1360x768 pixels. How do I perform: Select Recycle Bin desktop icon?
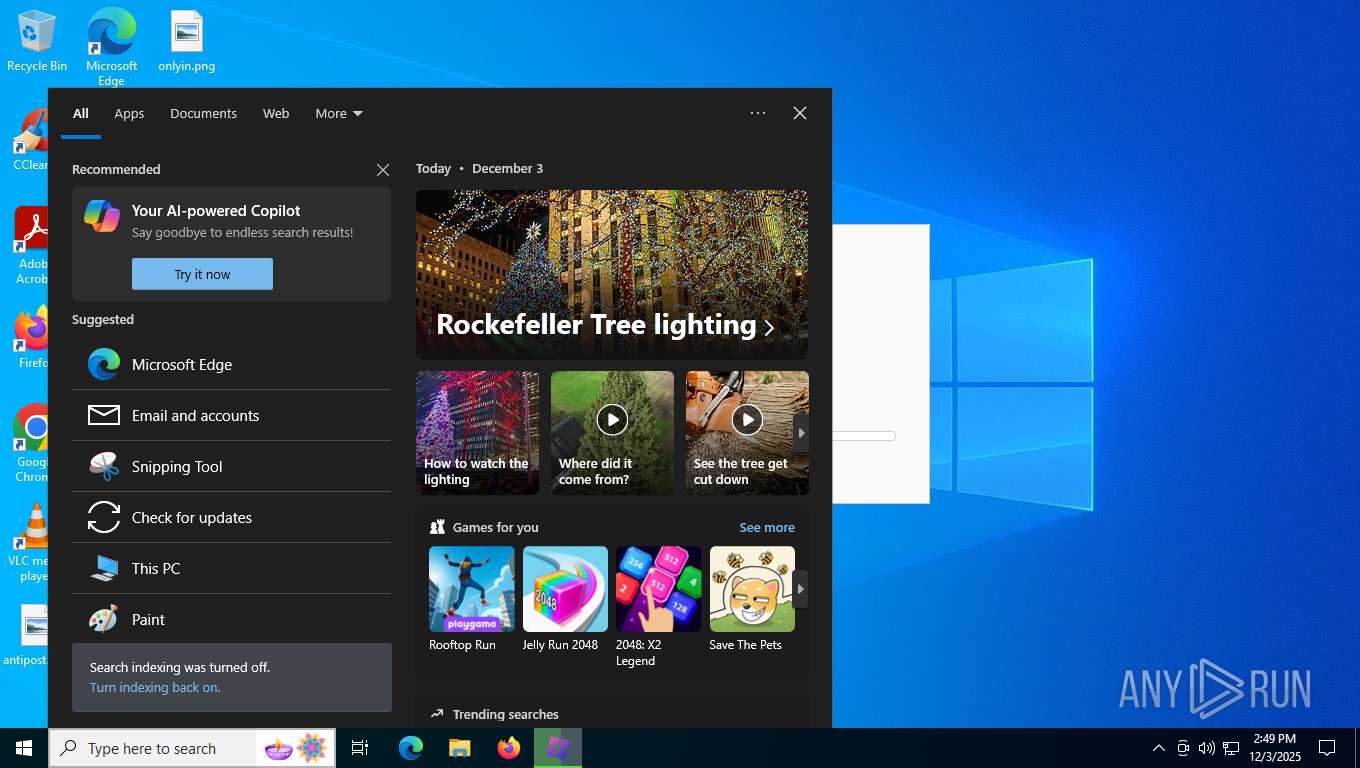37,41
